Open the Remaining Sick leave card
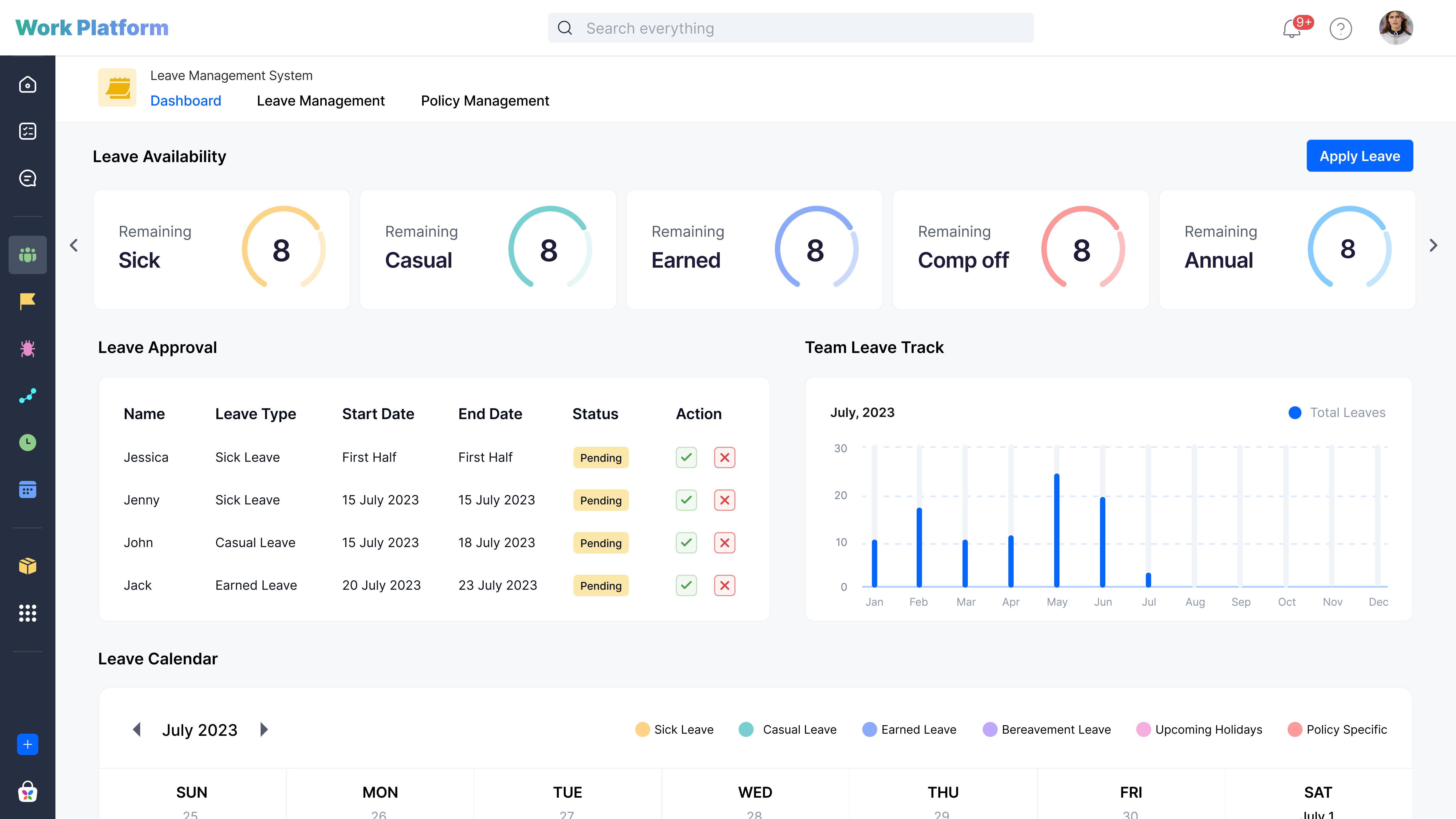Viewport: 1456px width, 819px height. (x=221, y=250)
